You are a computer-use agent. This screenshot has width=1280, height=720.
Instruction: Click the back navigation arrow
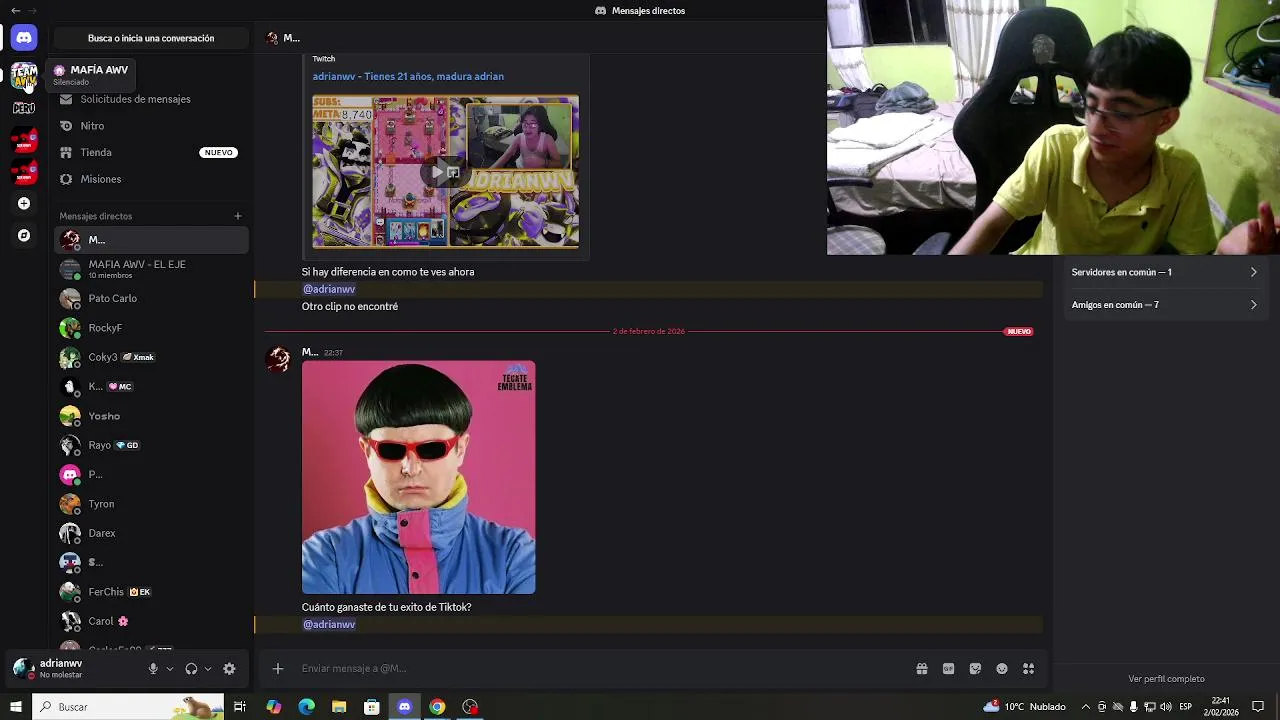[15, 10]
